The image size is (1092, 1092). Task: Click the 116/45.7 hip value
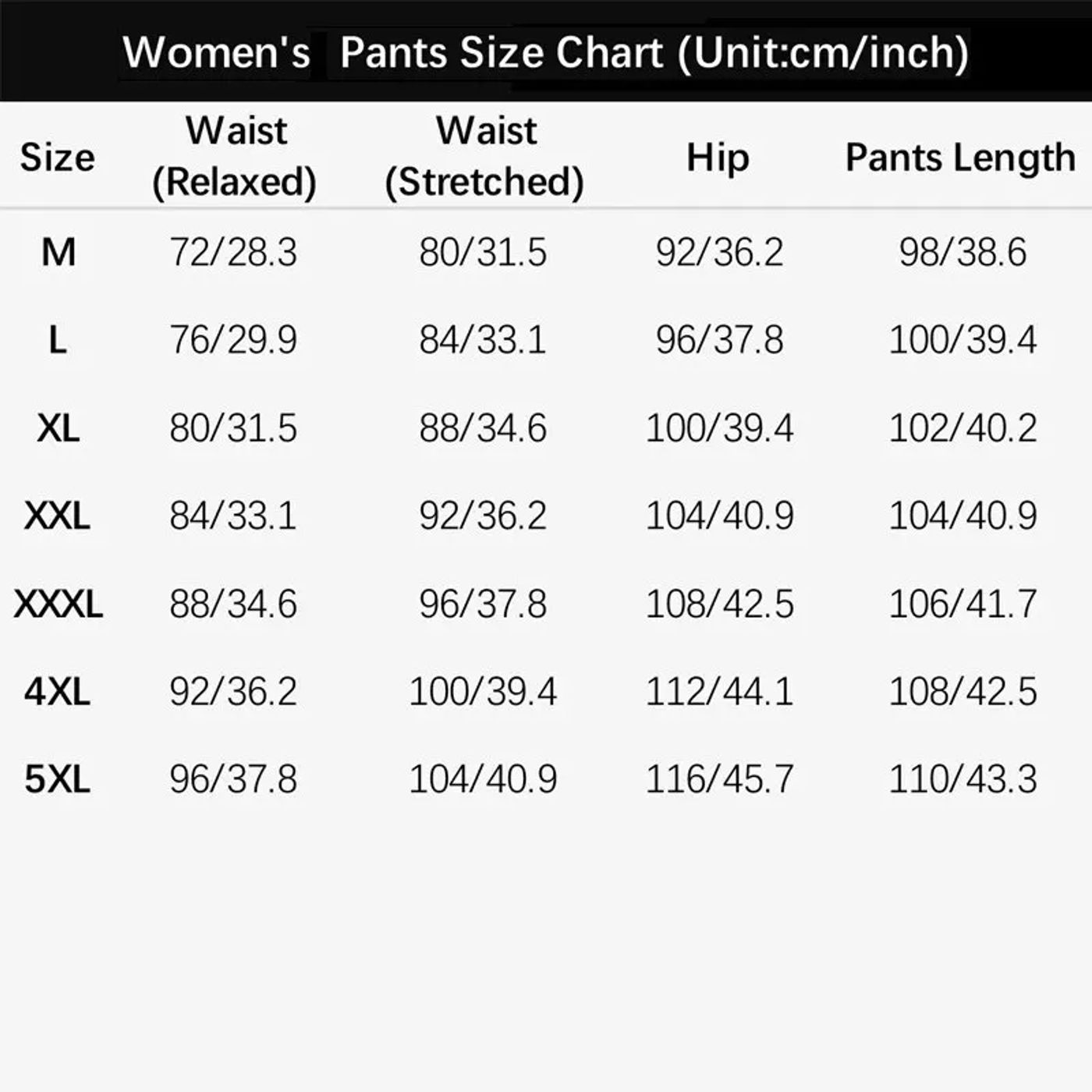pyautogui.click(x=719, y=779)
